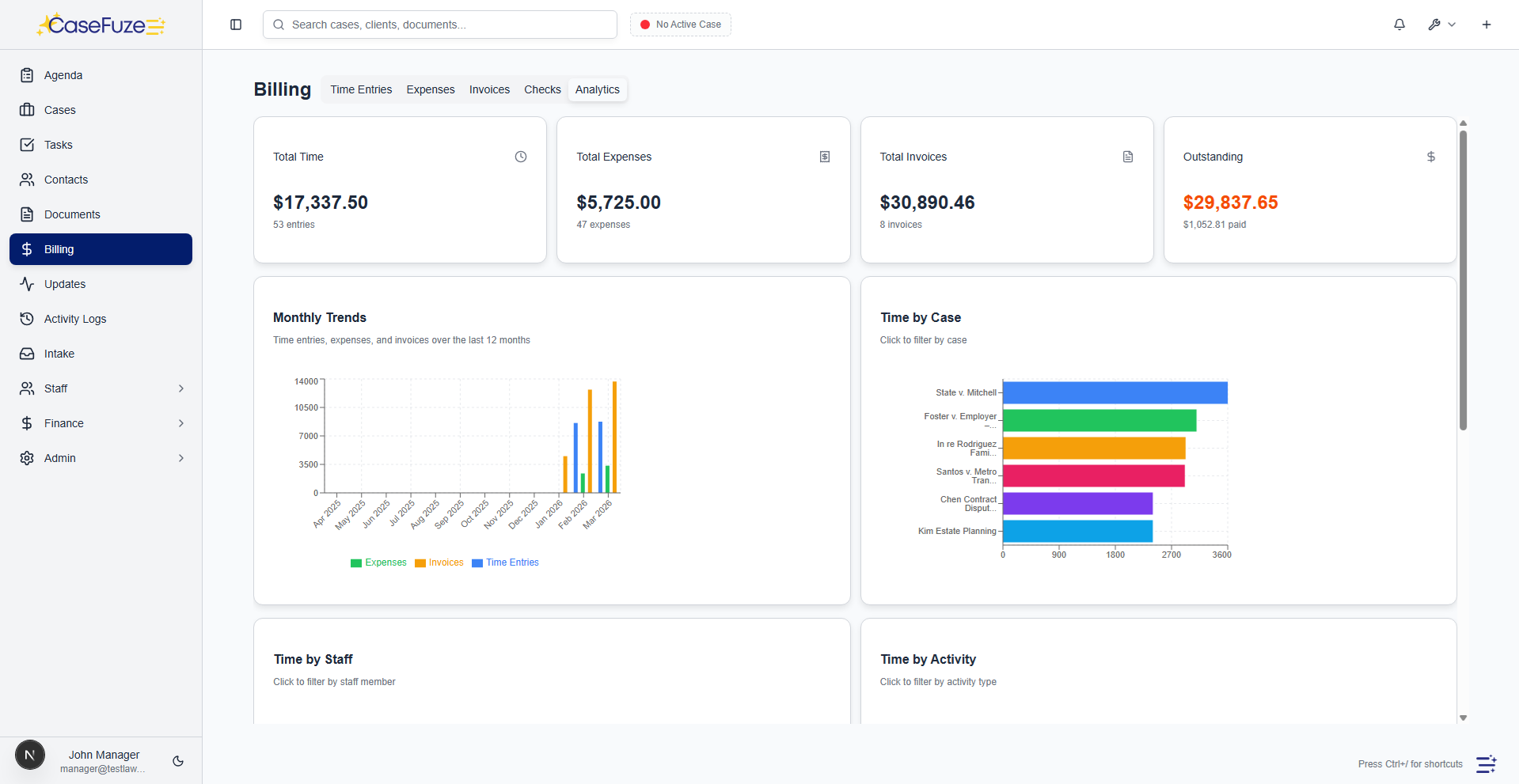
Task: Select the Cases briefcase icon
Action: pos(27,110)
